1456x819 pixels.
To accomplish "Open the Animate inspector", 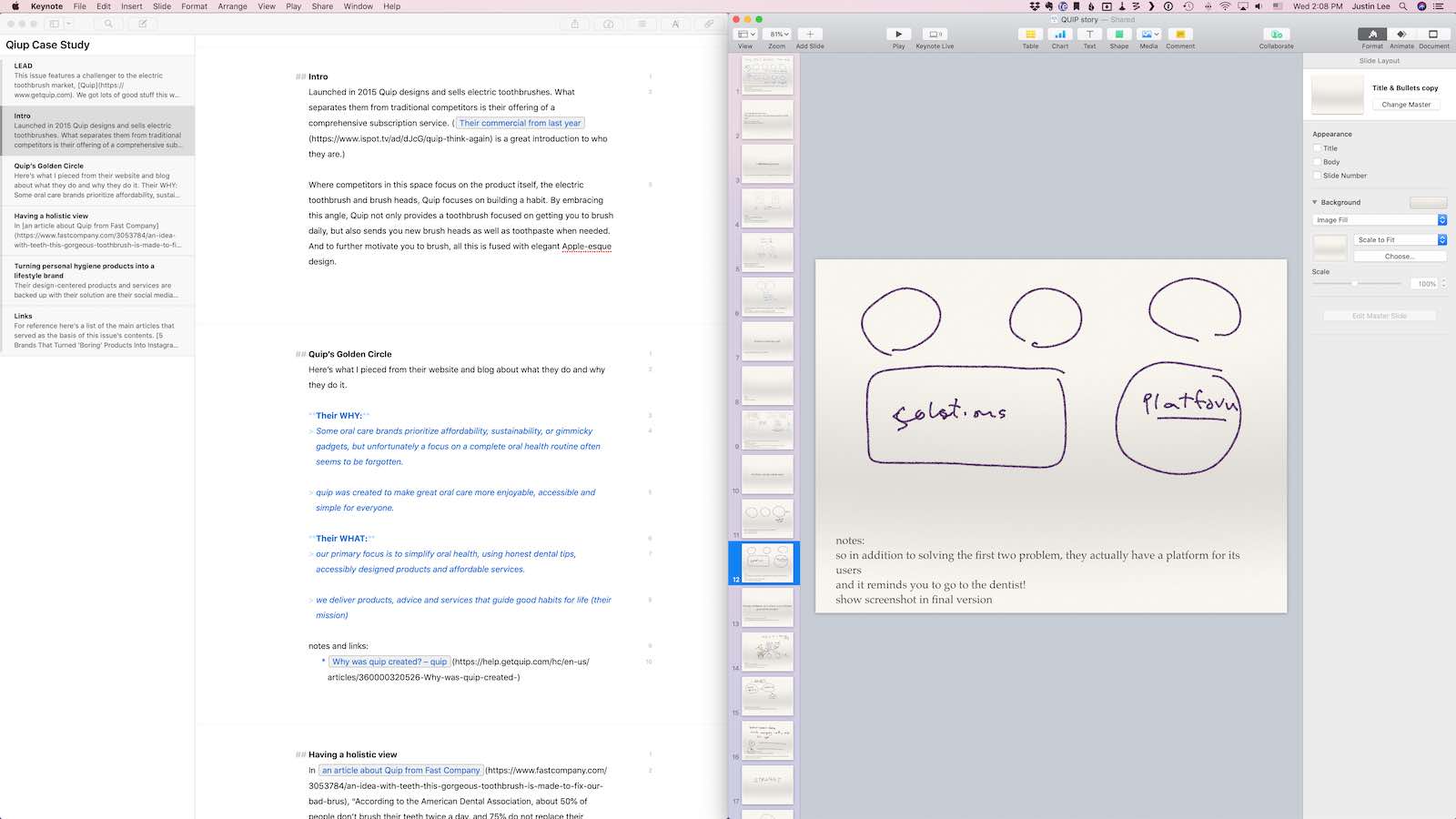I will tap(1401, 35).
